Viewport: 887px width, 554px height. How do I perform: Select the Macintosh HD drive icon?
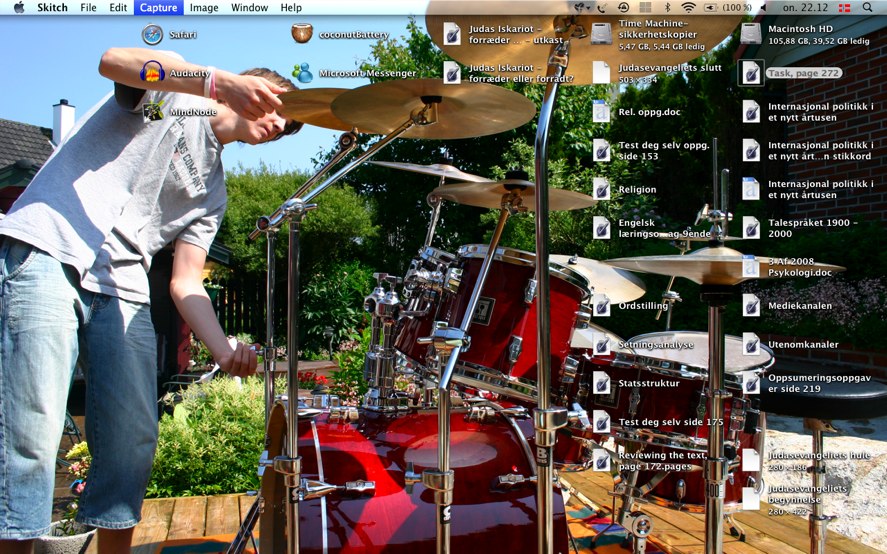tap(751, 34)
